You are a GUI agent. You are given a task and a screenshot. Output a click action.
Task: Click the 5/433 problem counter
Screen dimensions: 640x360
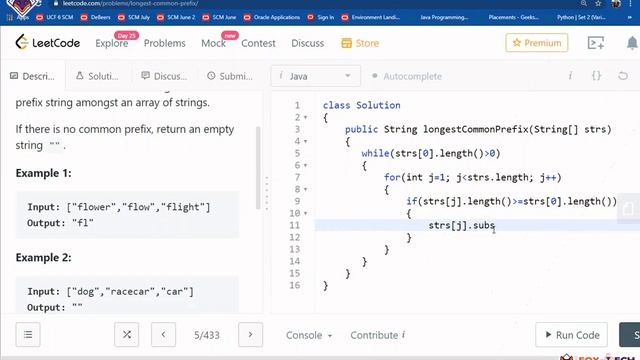point(207,336)
